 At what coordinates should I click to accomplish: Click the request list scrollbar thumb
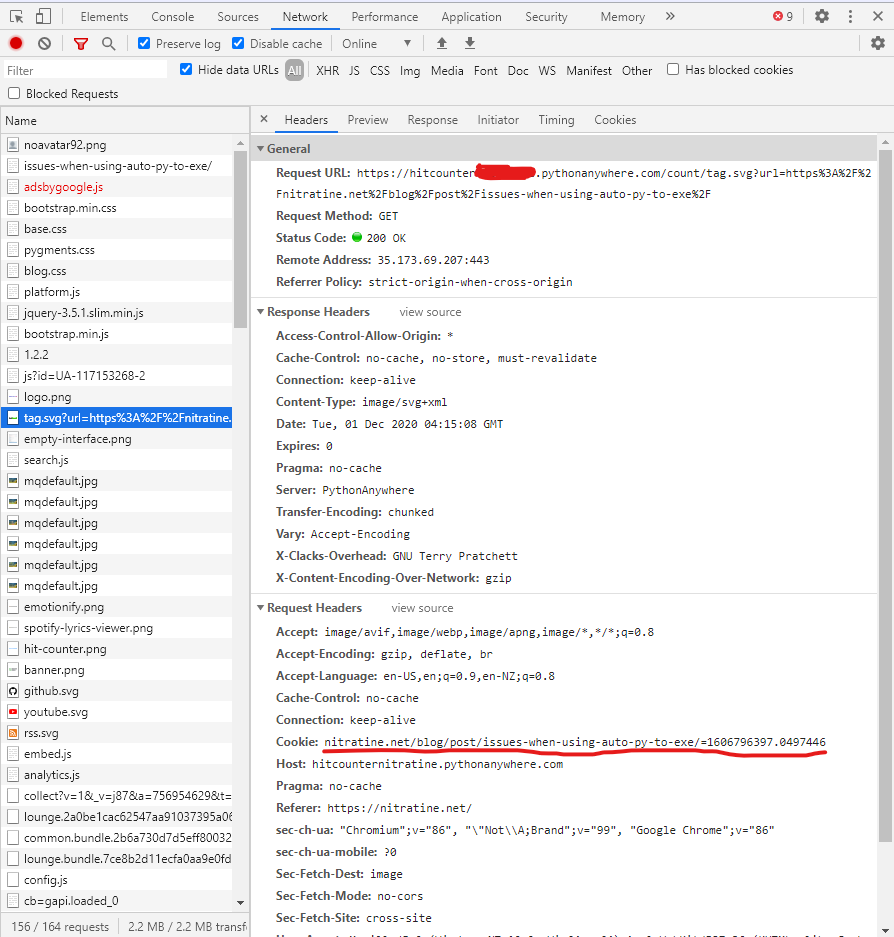tap(240, 239)
